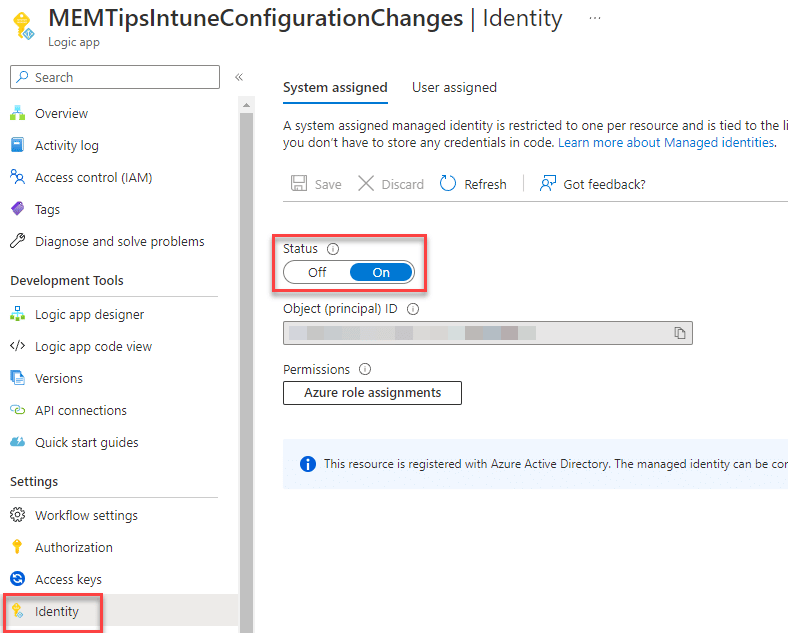The height and width of the screenshot is (633, 788).
Task: Click the Quick start guides cloud icon
Action: 18,442
